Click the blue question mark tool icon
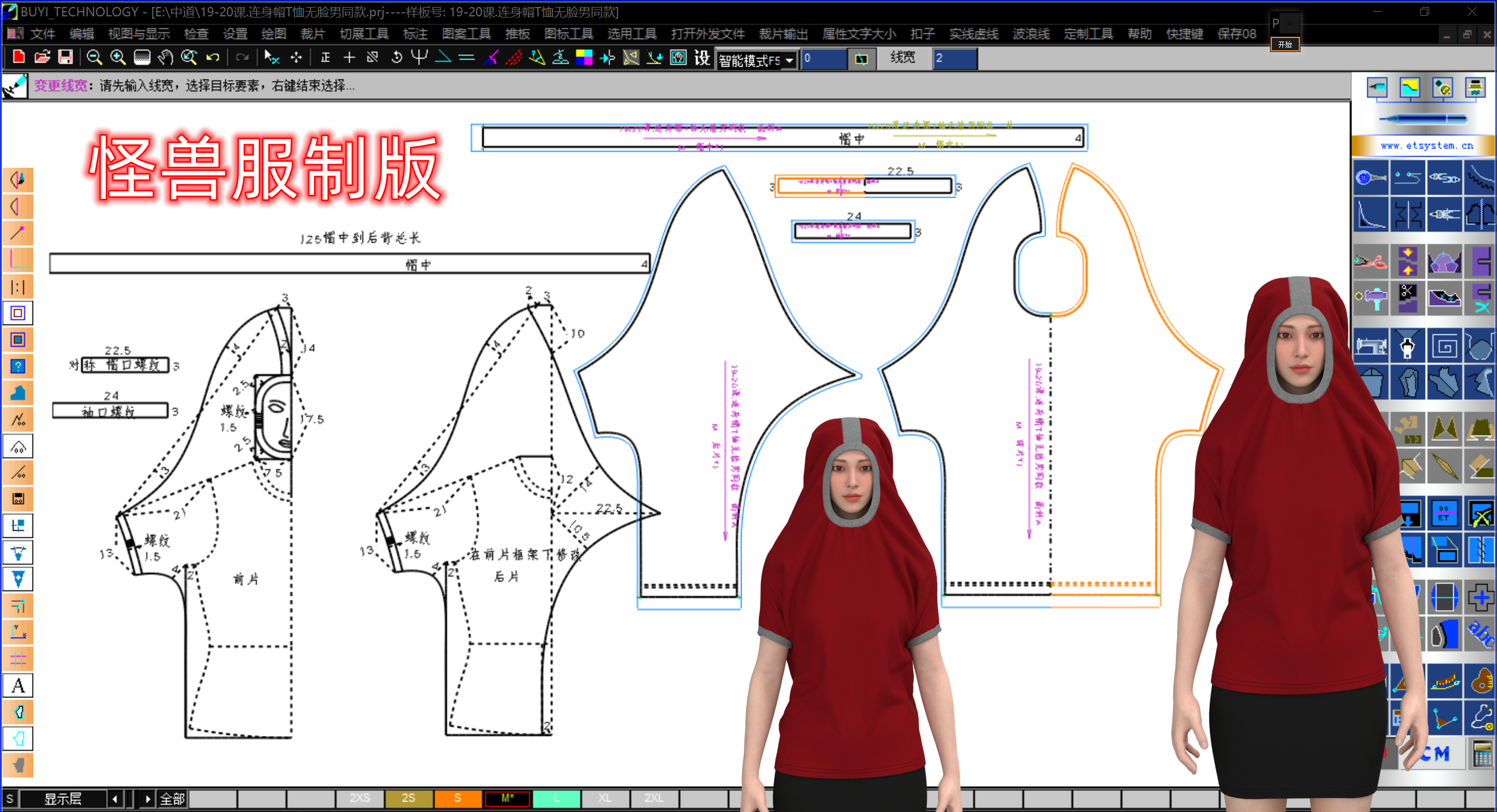 click(x=18, y=366)
